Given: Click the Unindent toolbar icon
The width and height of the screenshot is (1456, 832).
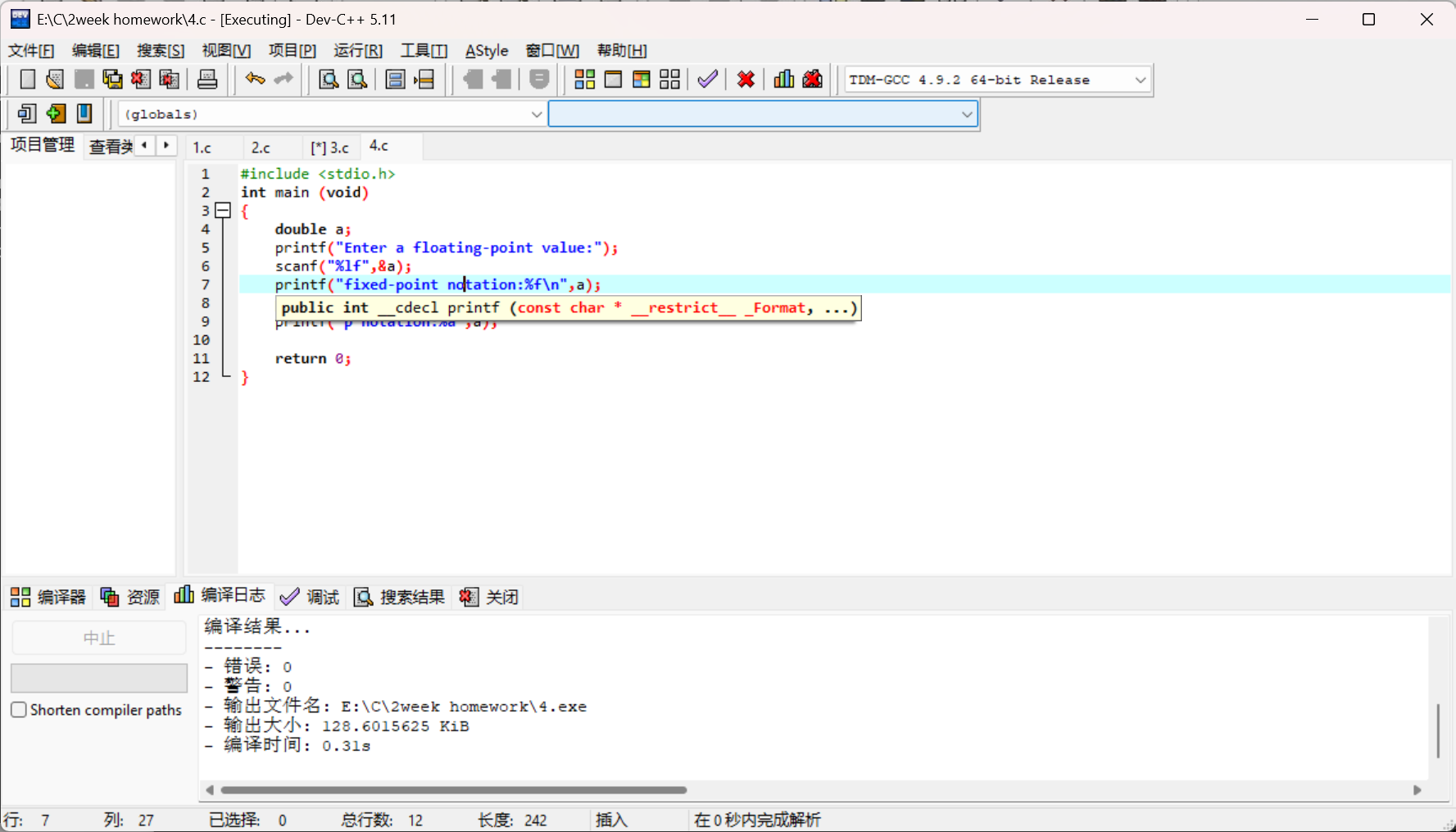Looking at the screenshot, I should [501, 80].
